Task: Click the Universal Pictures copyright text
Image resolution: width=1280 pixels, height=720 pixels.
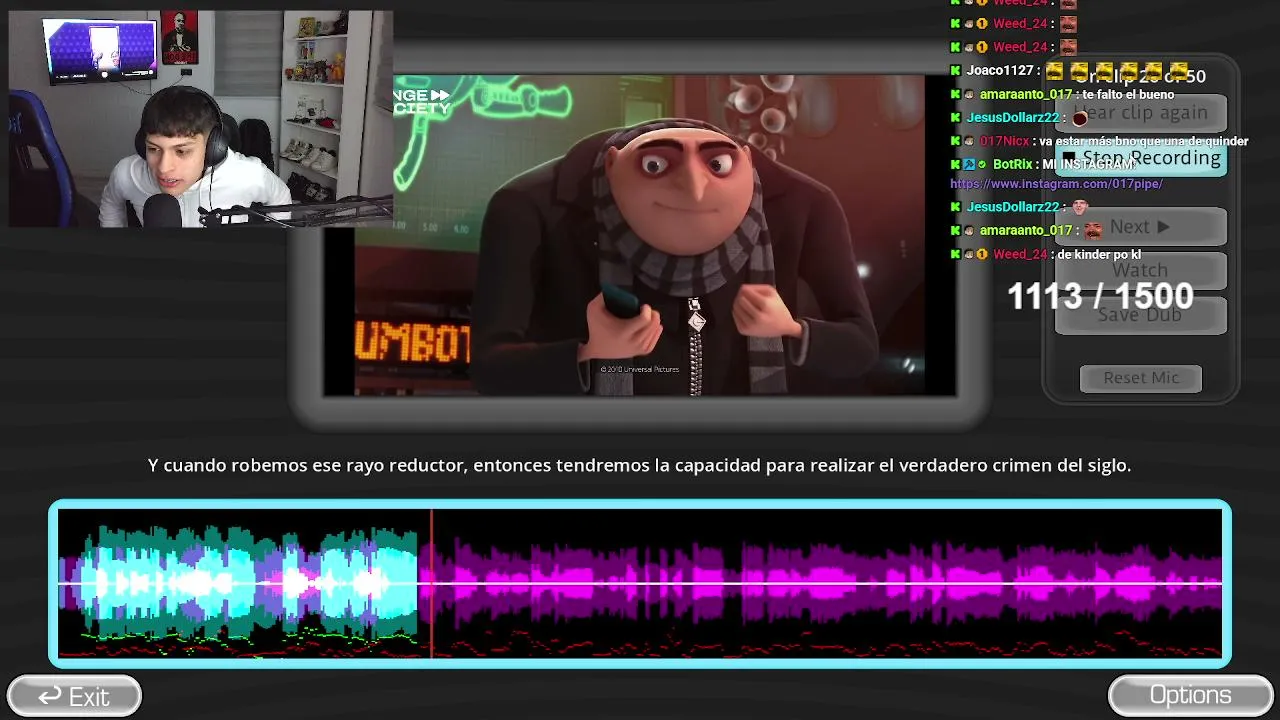Action: 639,370
